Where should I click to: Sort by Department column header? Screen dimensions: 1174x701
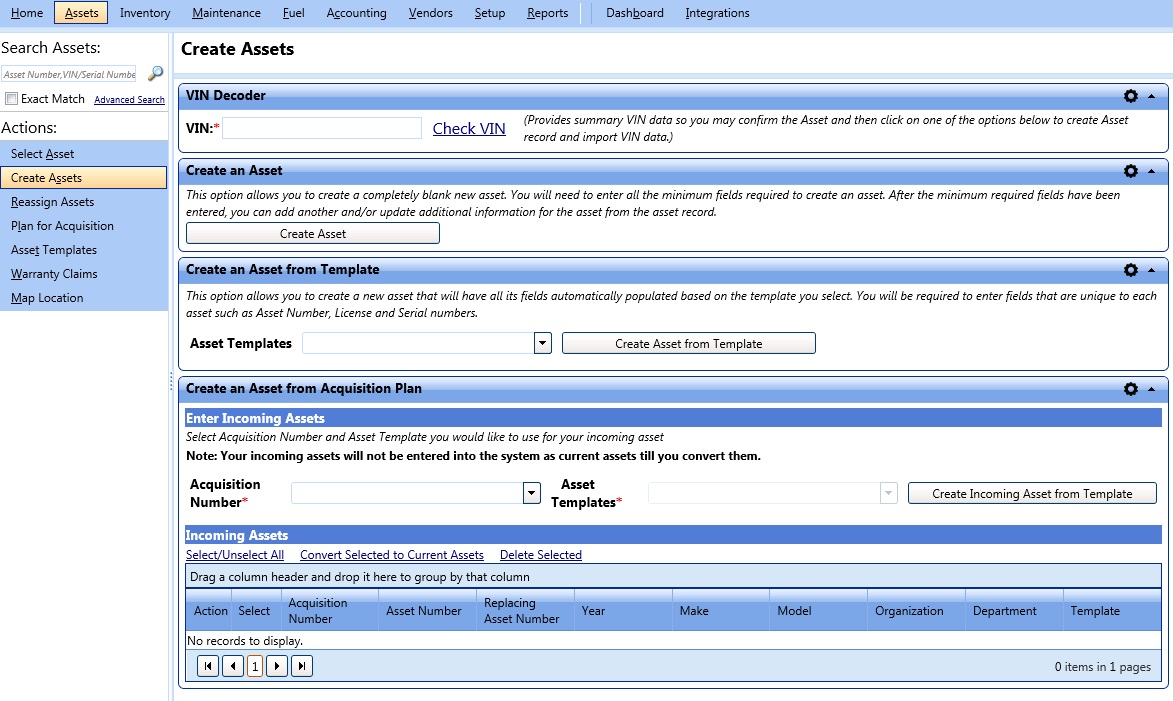point(1014,610)
